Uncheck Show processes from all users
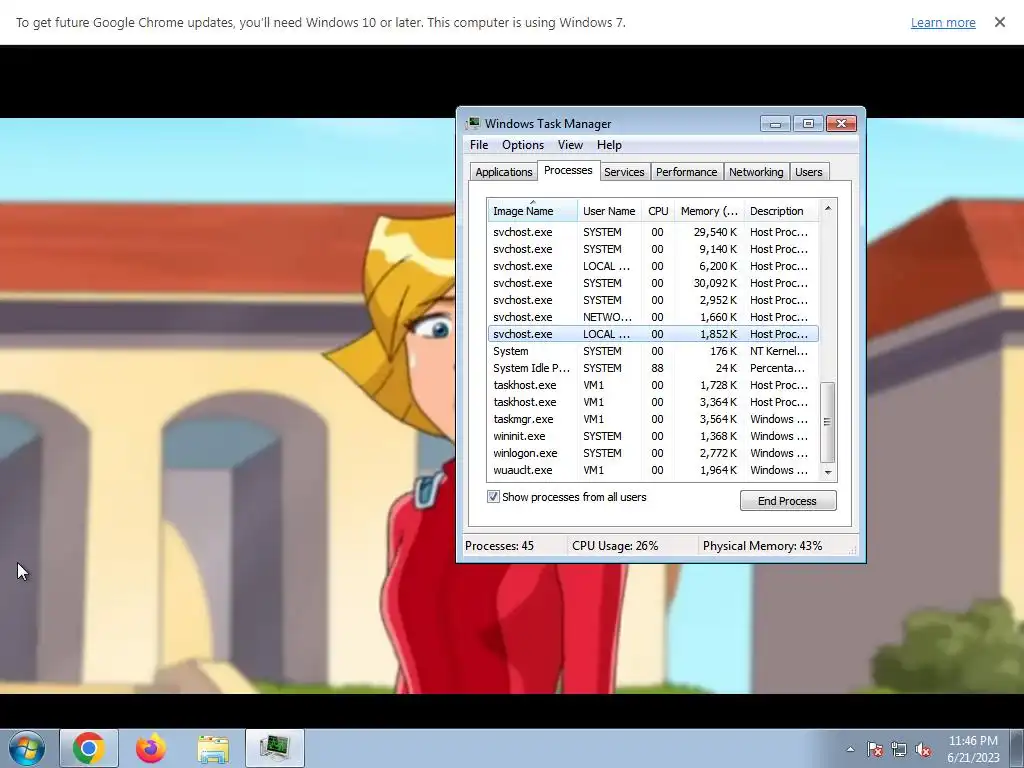1024x768 pixels. [x=493, y=497]
